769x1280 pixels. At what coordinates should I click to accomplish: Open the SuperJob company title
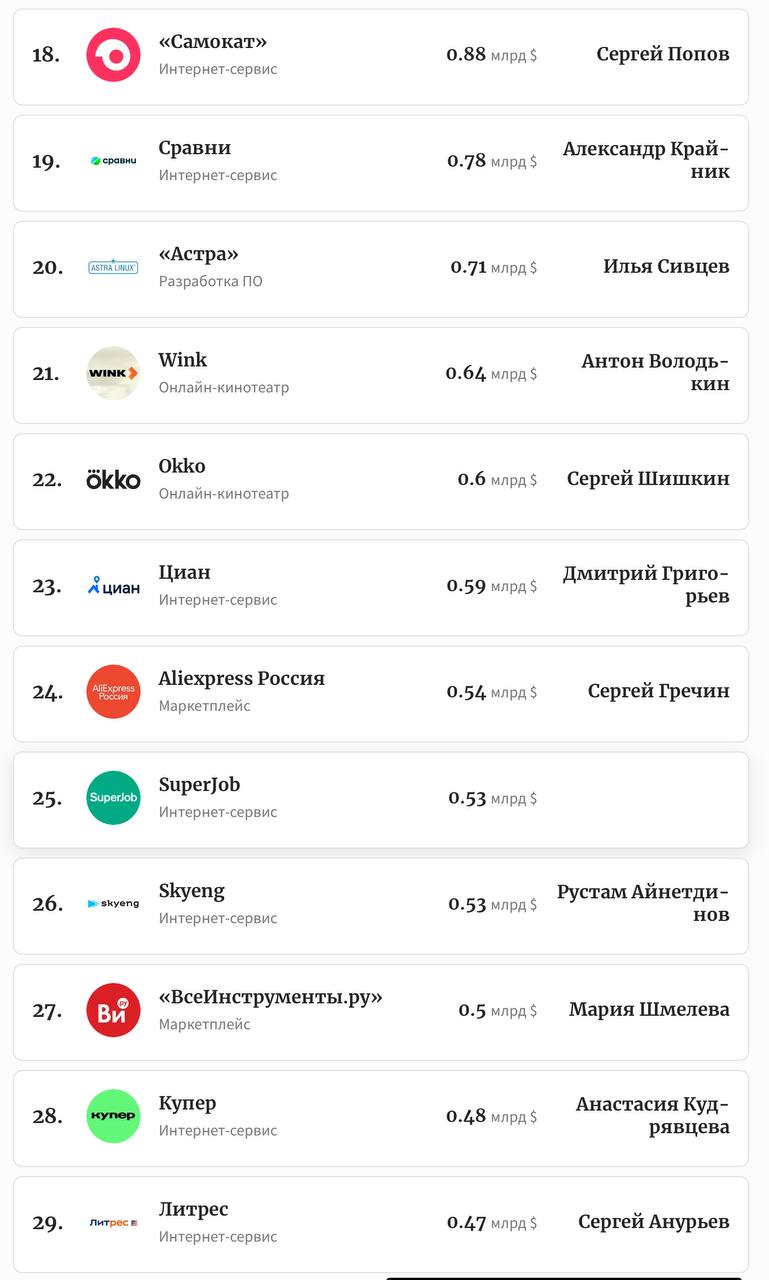[x=199, y=785]
